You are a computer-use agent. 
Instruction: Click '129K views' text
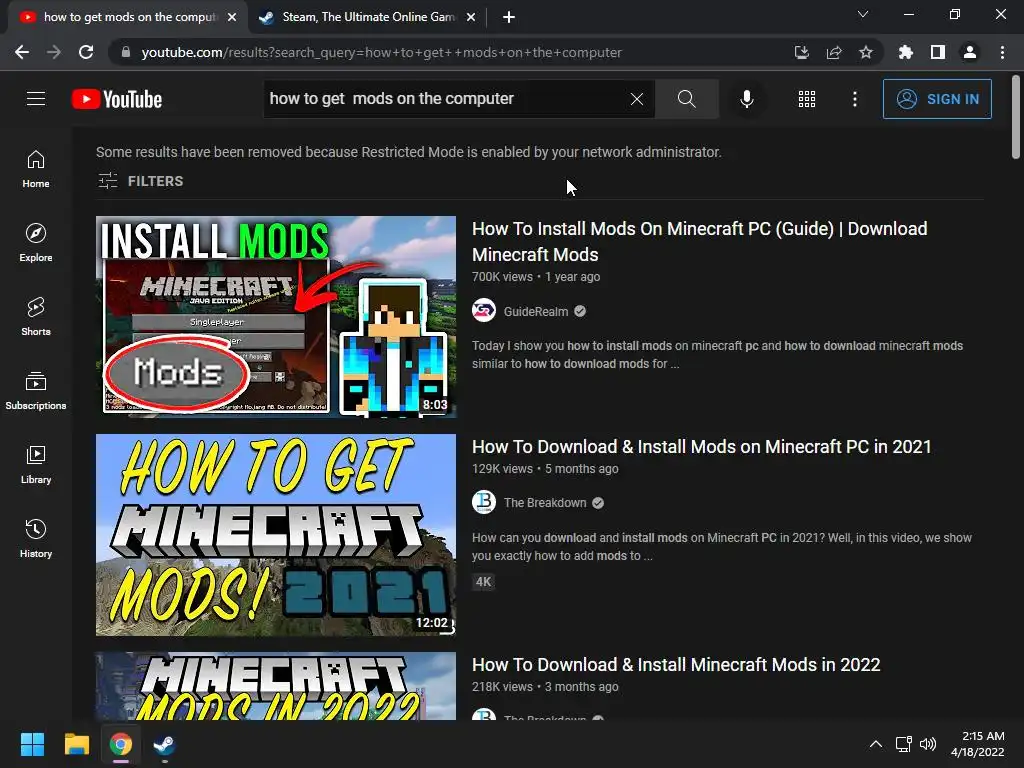coord(502,469)
